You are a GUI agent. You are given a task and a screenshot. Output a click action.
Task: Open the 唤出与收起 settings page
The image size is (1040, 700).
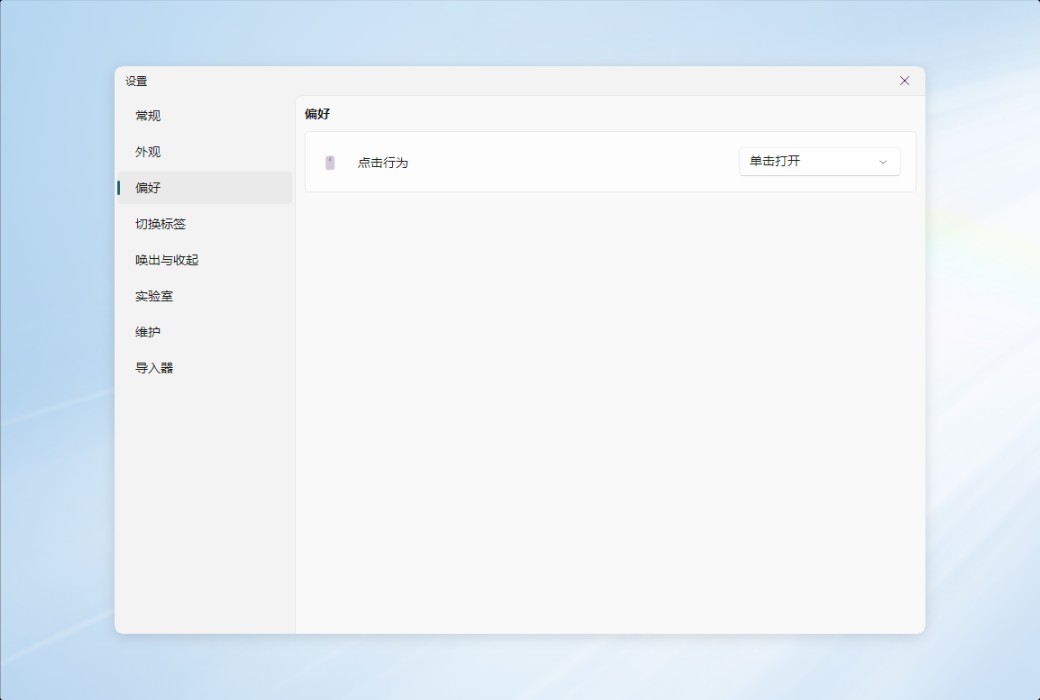[204, 260]
